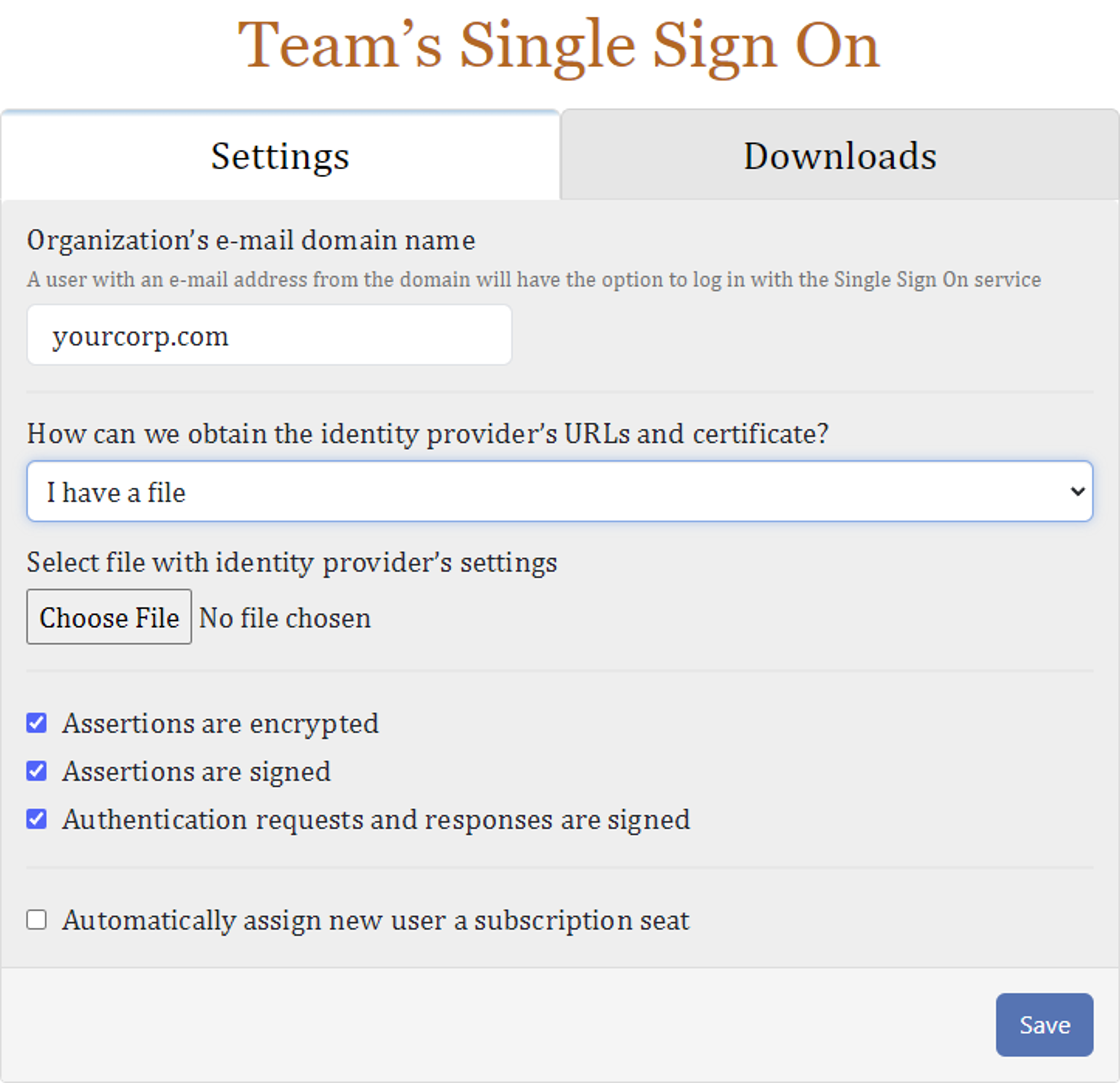
Task: Enable 'Automatically assign new user' checkbox
Action: (x=36, y=920)
